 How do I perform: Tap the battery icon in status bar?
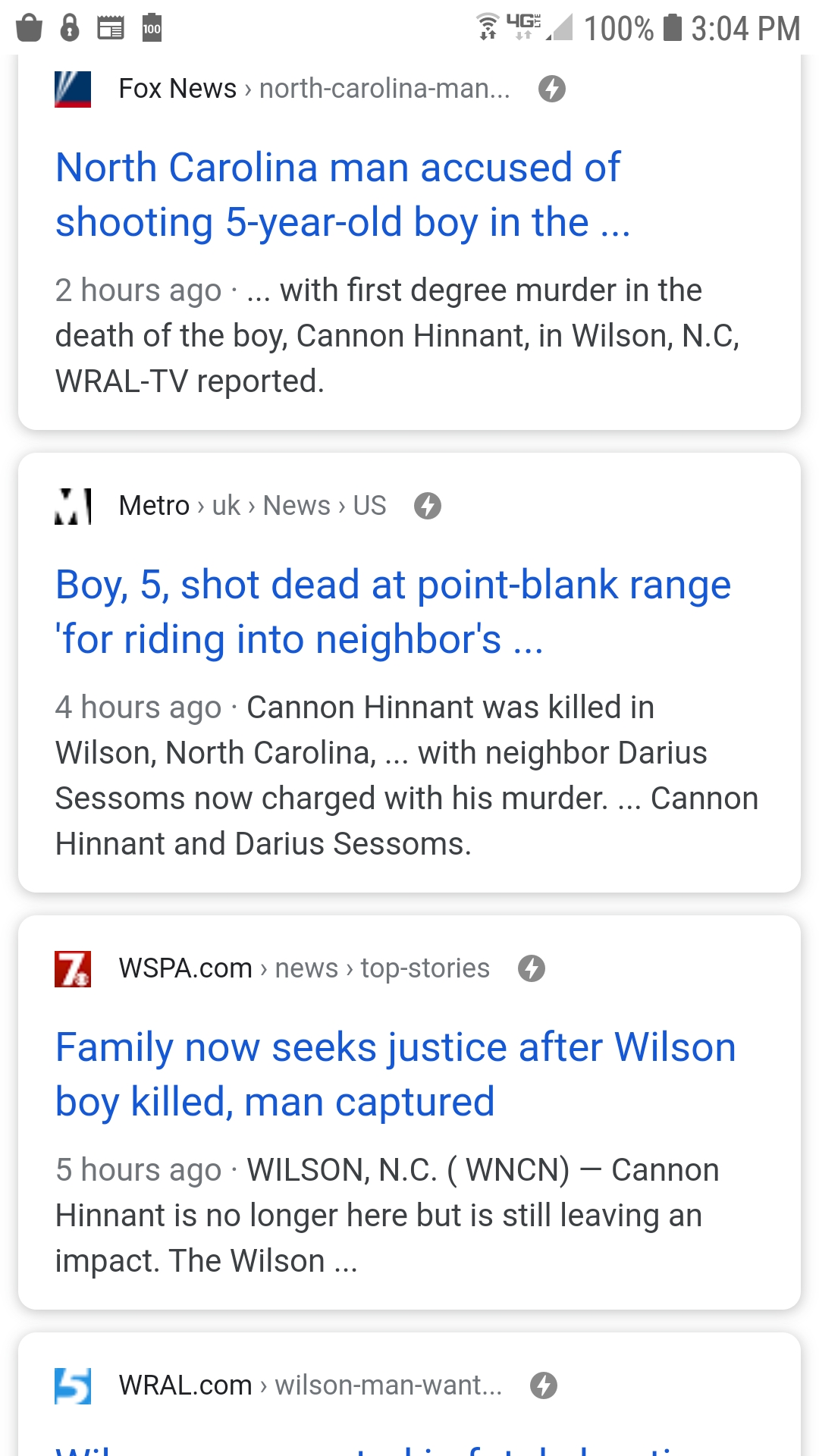tap(672, 27)
